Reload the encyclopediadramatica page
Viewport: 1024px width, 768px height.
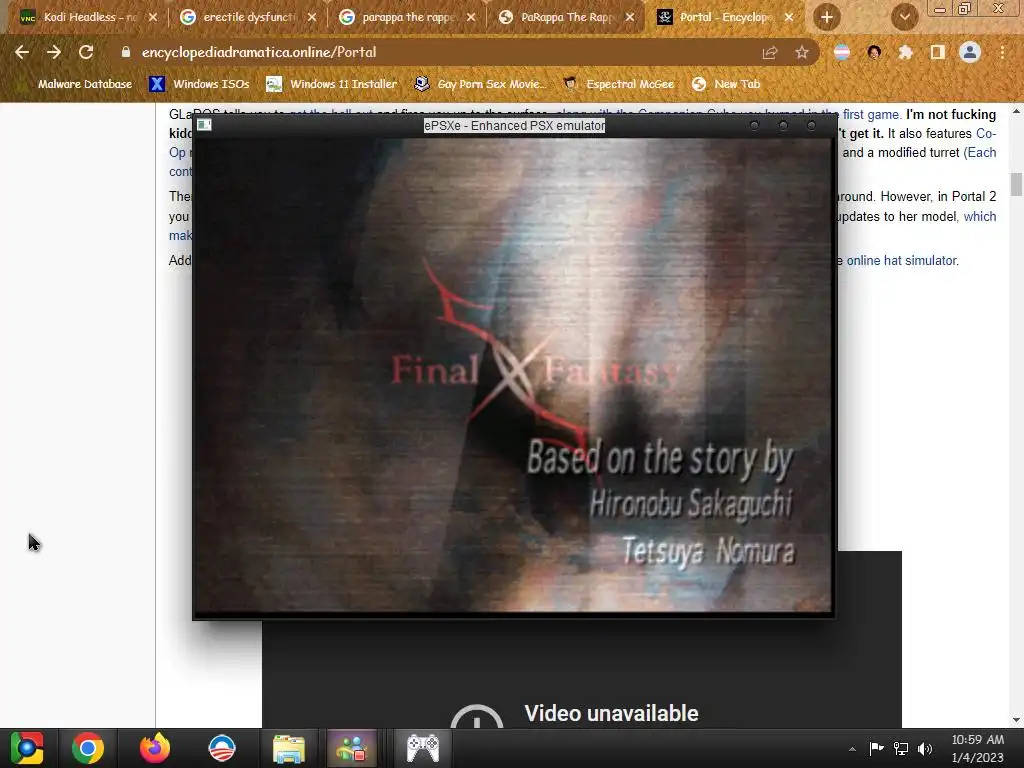(x=86, y=52)
